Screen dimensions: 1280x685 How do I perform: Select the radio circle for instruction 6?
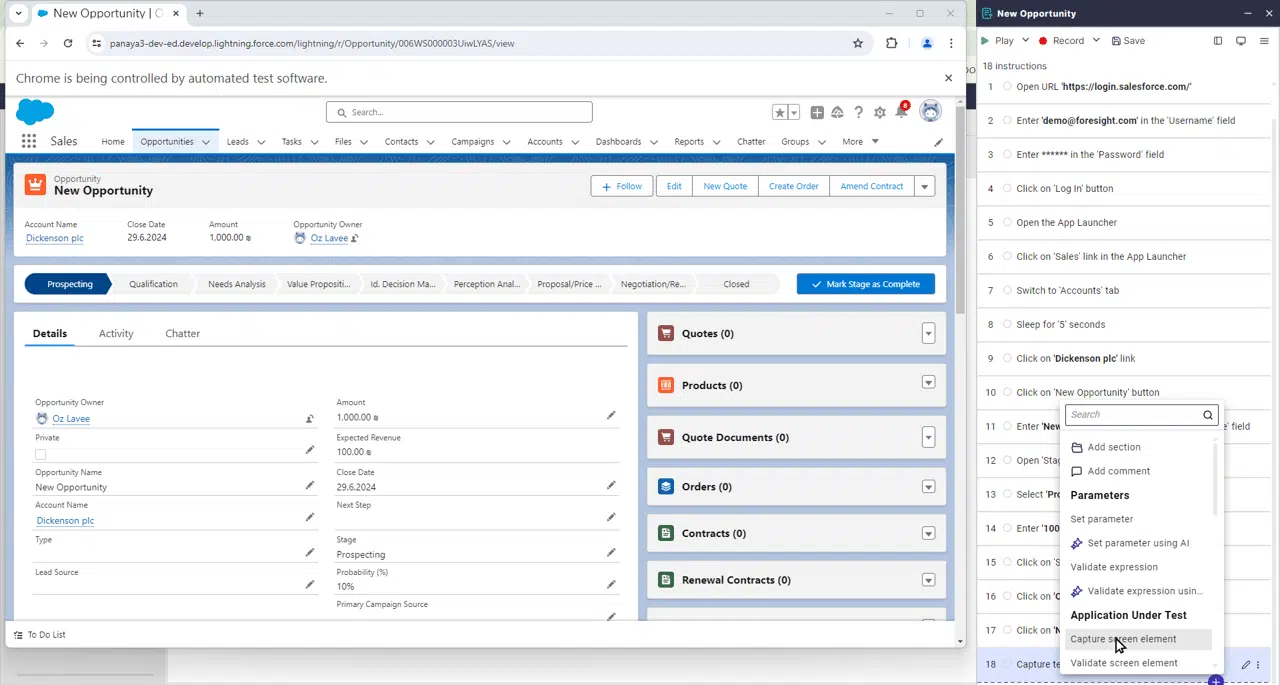click(1007, 257)
